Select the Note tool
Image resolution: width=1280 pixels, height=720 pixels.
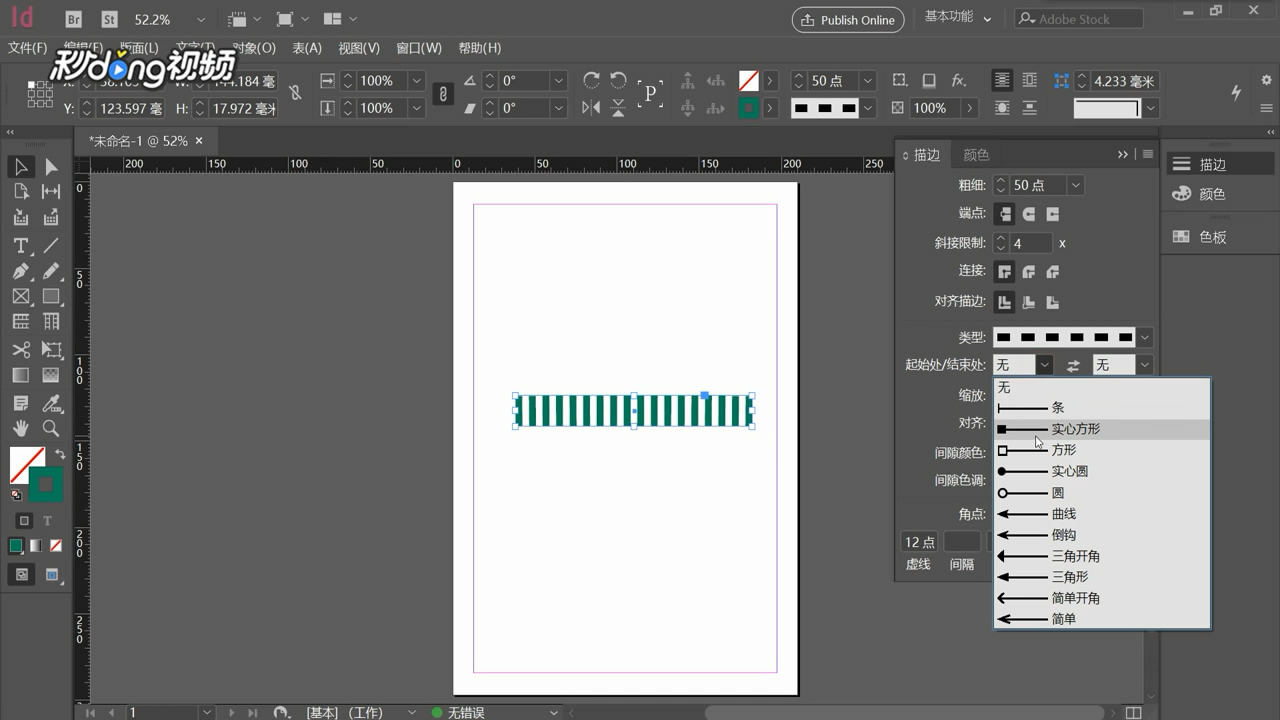click(21, 403)
